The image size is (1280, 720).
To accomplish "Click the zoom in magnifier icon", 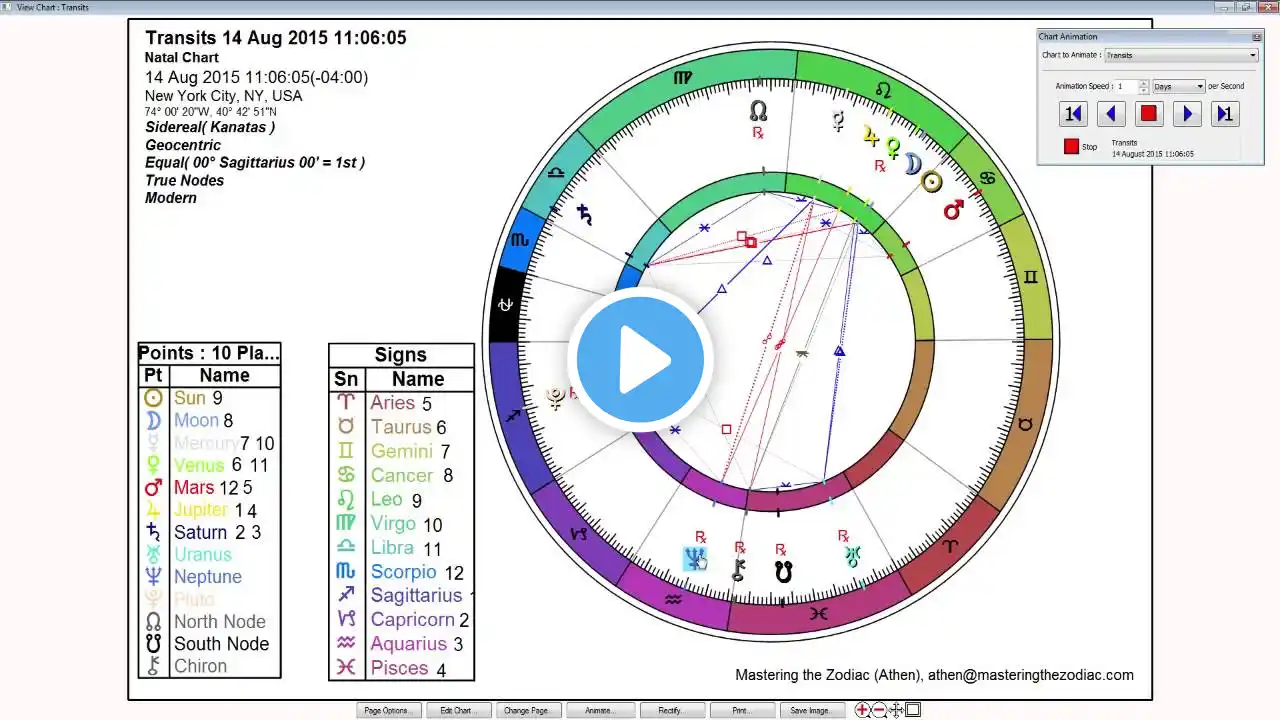I will pyautogui.click(x=862, y=710).
